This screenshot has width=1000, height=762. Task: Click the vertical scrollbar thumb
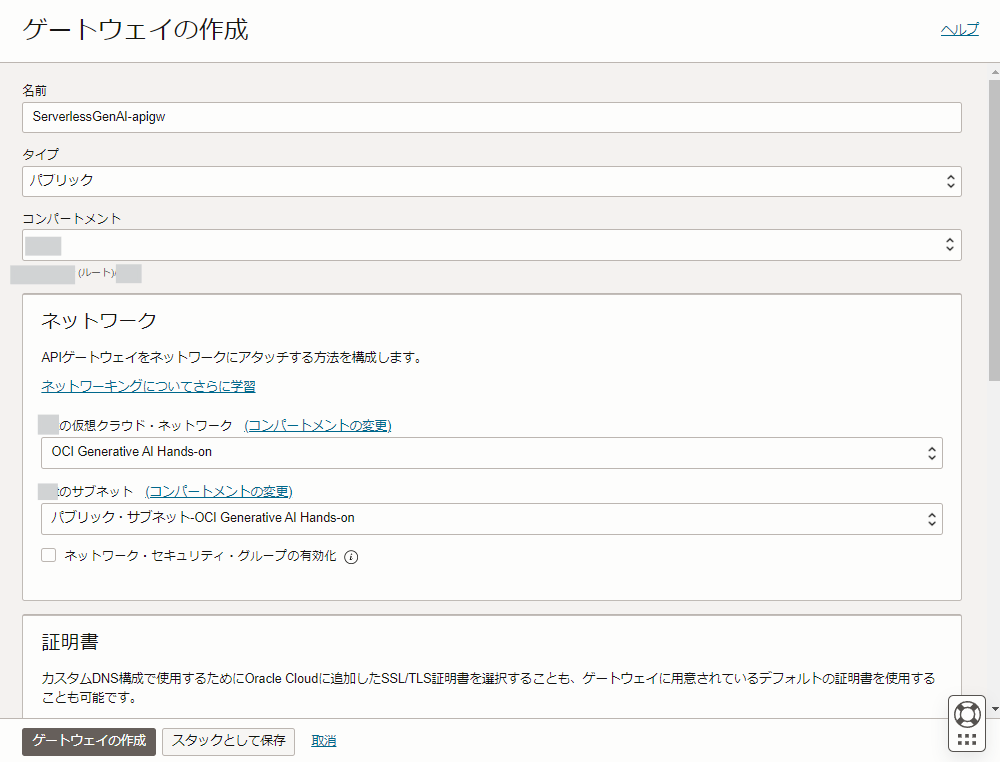point(994,230)
